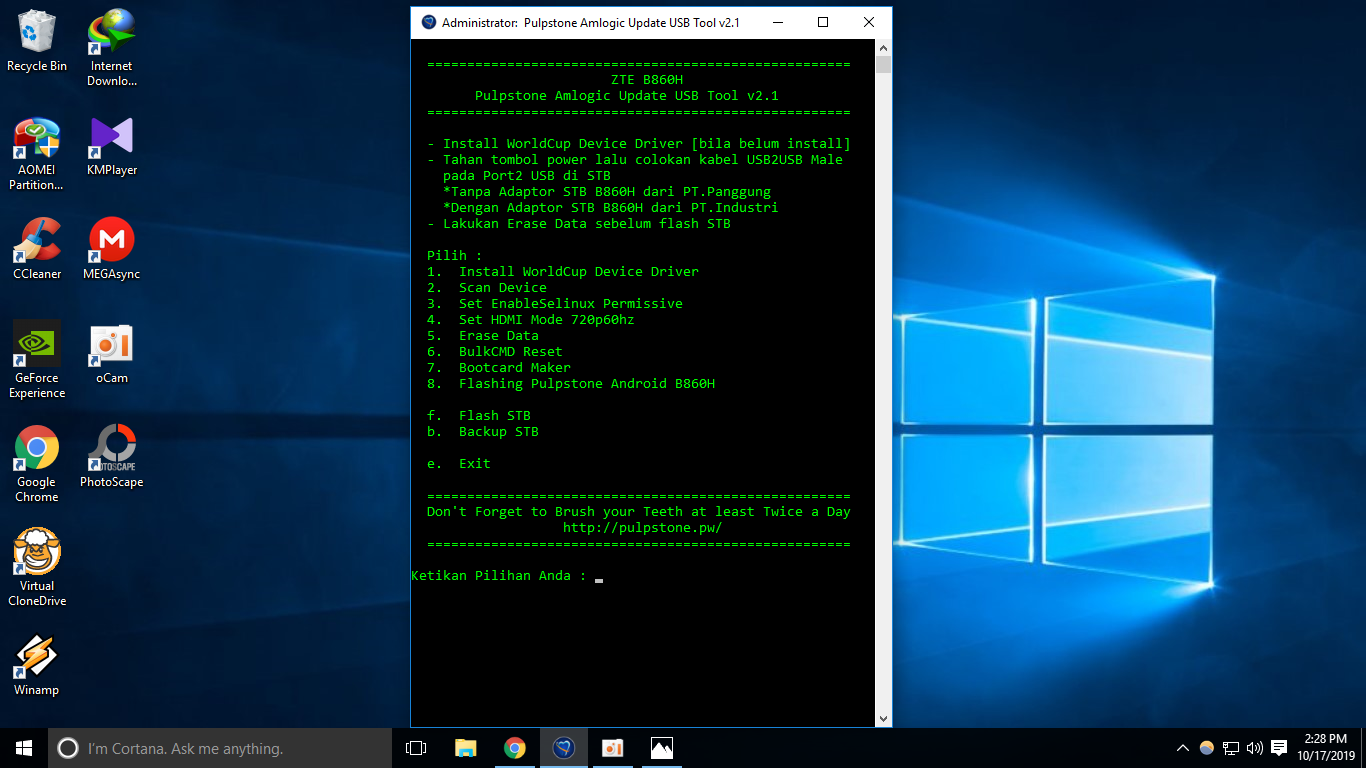1366x768 pixels.
Task: Click the console scrollbar down arrow
Action: [883, 719]
